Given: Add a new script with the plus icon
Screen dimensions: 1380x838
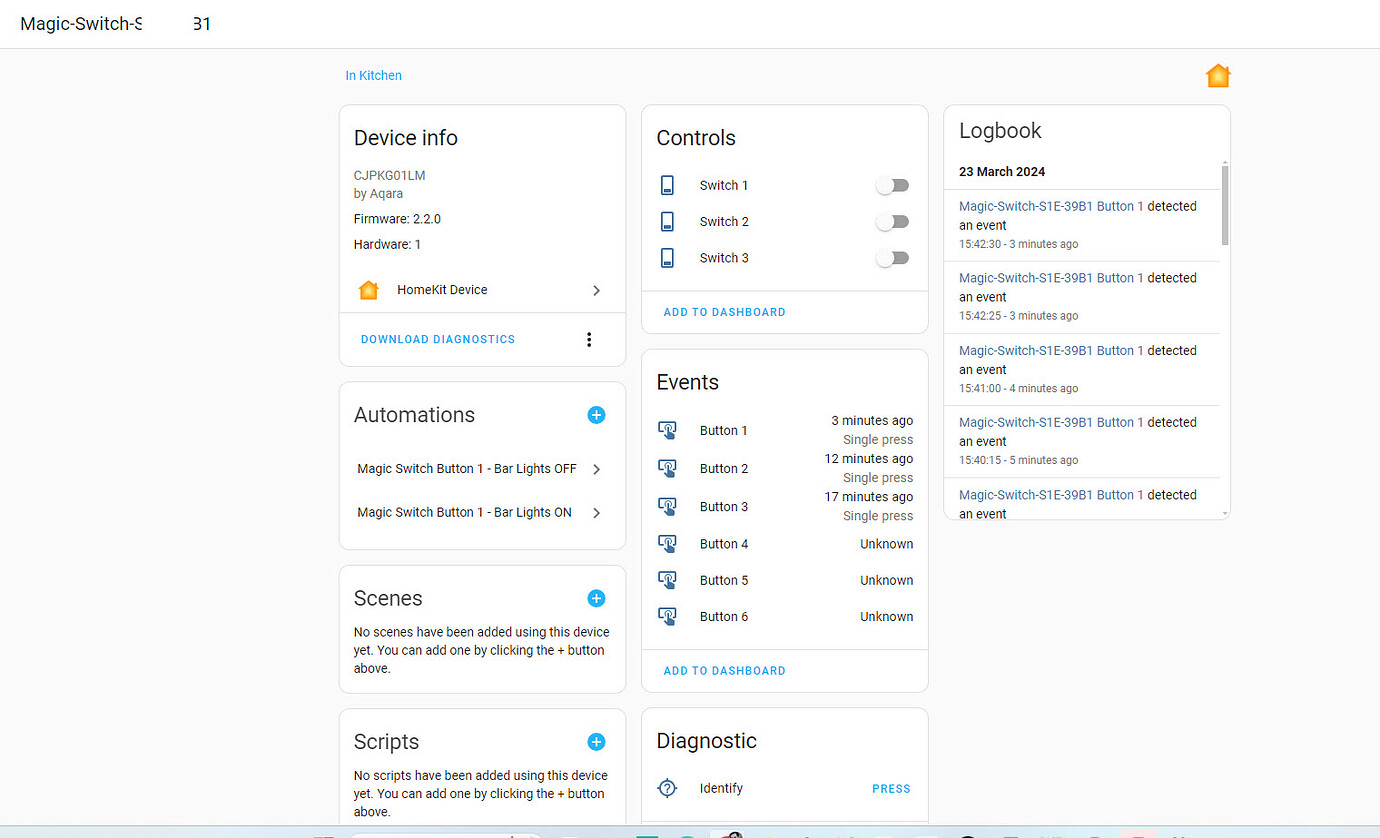Looking at the screenshot, I should tap(596, 741).
